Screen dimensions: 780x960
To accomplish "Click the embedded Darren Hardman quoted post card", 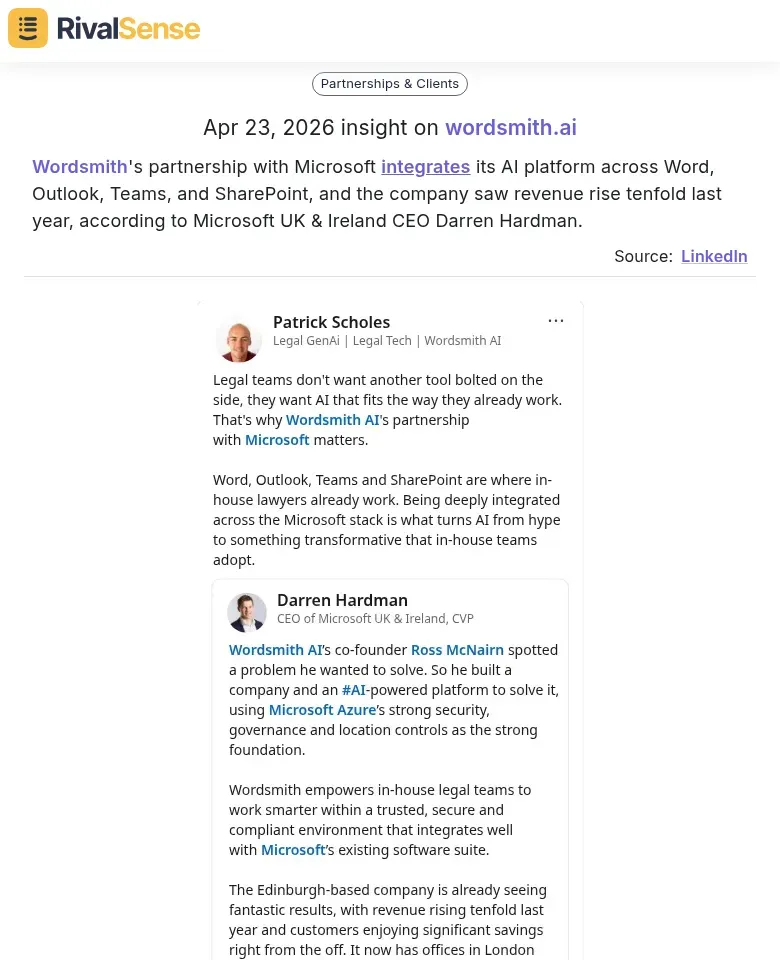I will pos(390,770).
